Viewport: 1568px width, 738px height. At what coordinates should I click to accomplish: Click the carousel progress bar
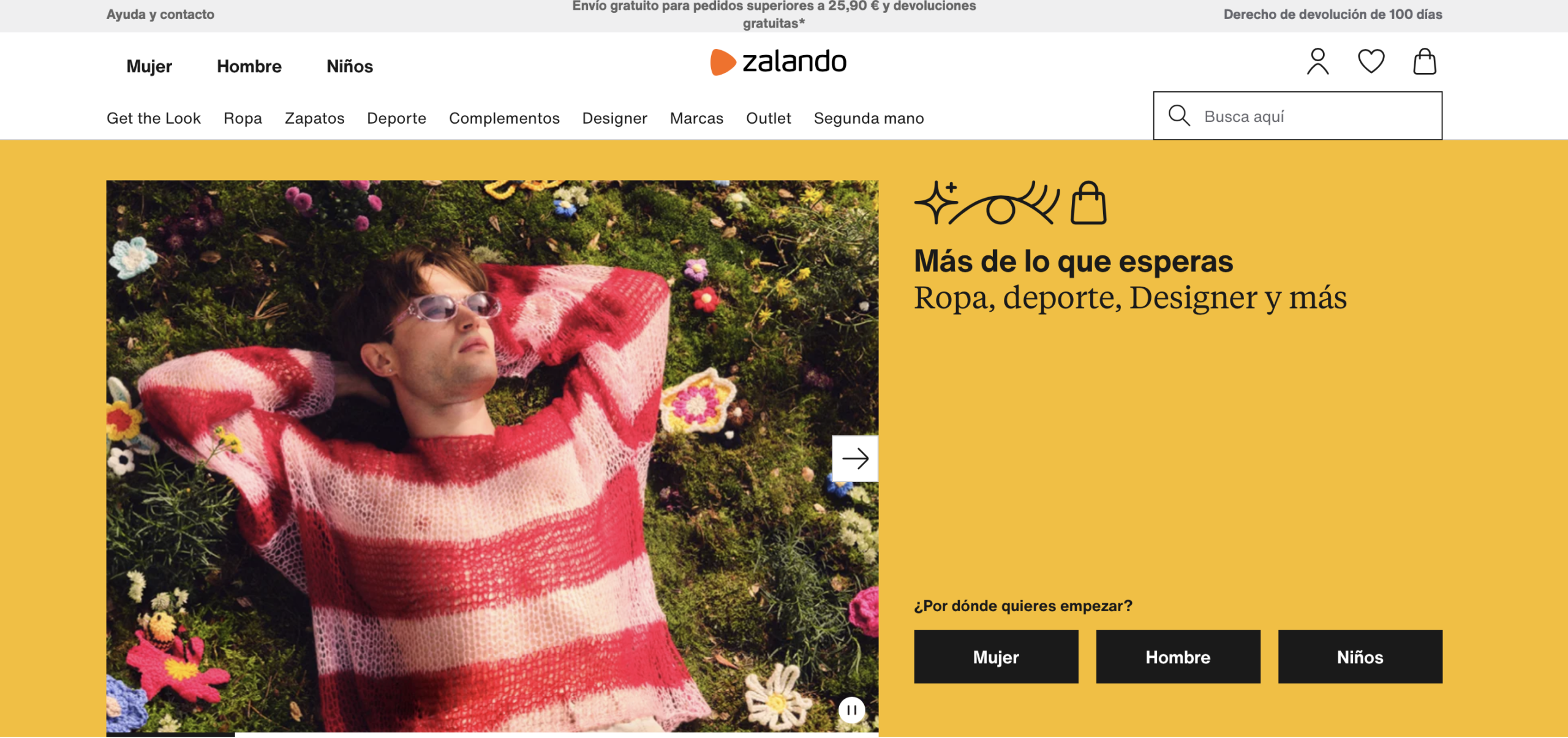pyautogui.click(x=492, y=734)
